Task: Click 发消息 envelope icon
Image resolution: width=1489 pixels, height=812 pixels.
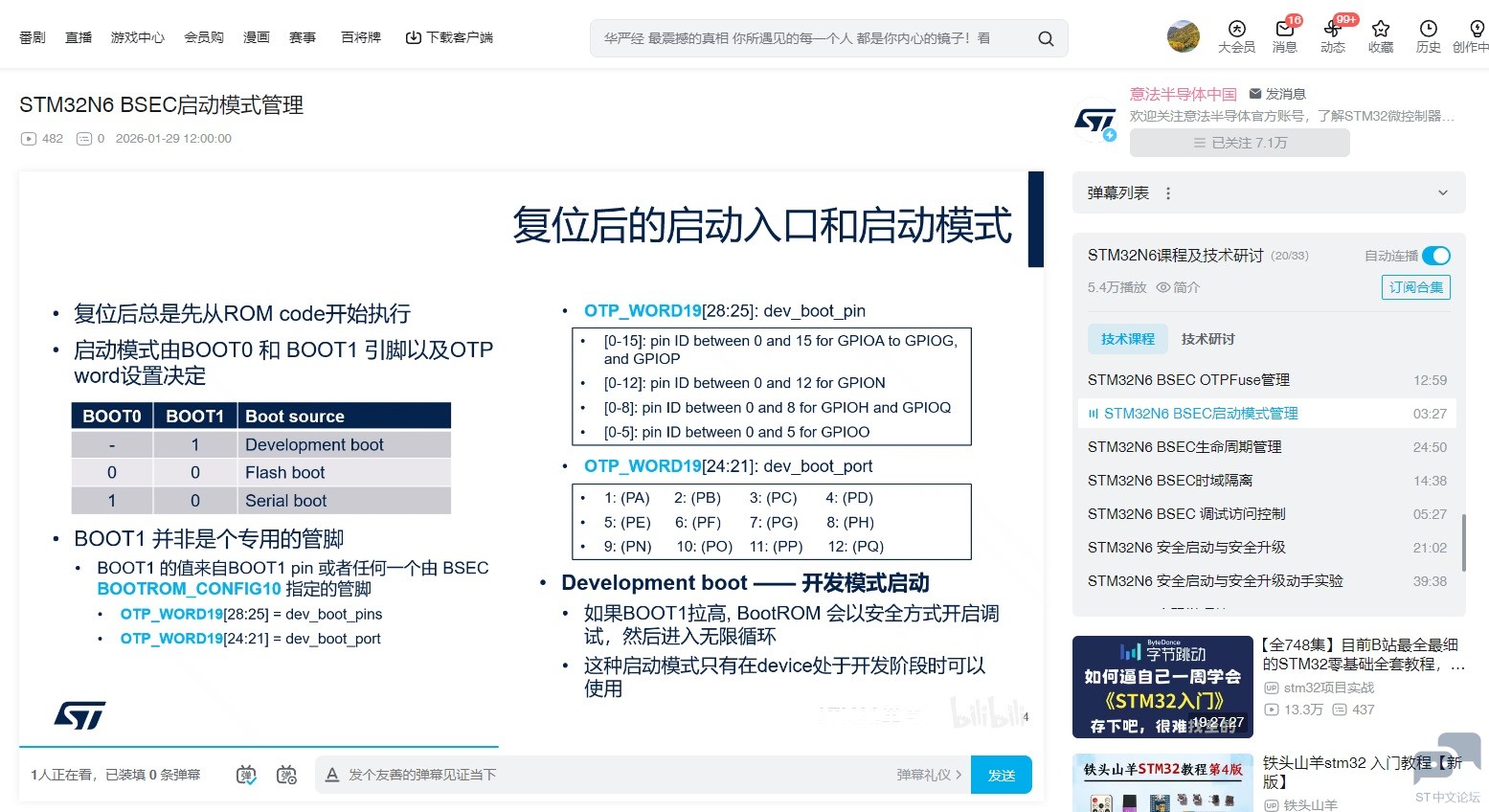Action: pos(1255,94)
